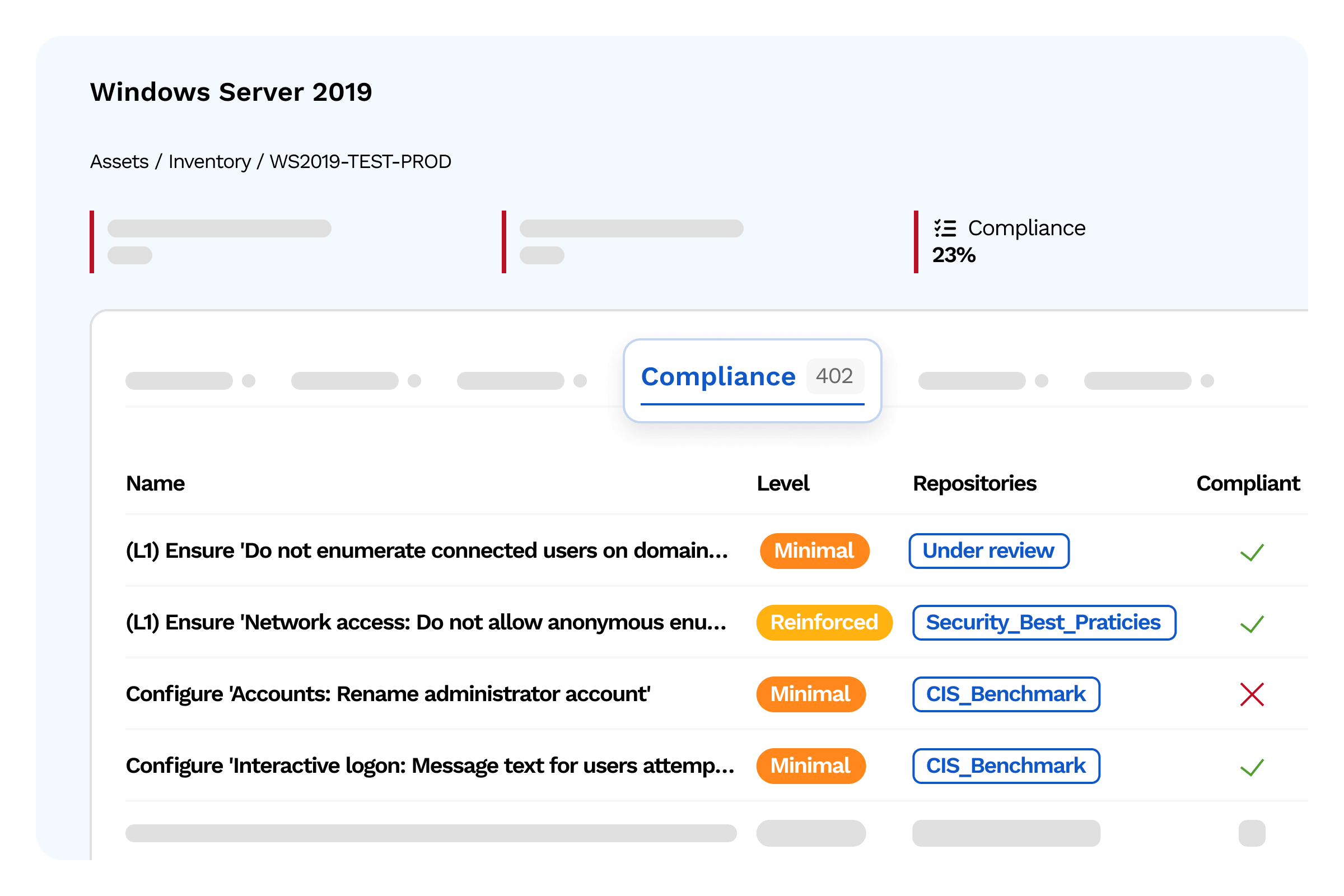This screenshot has height=896, width=1344.
Task: Click CIS_Benchmark tag in the Interactive logon row
Action: pyautogui.click(x=1006, y=766)
